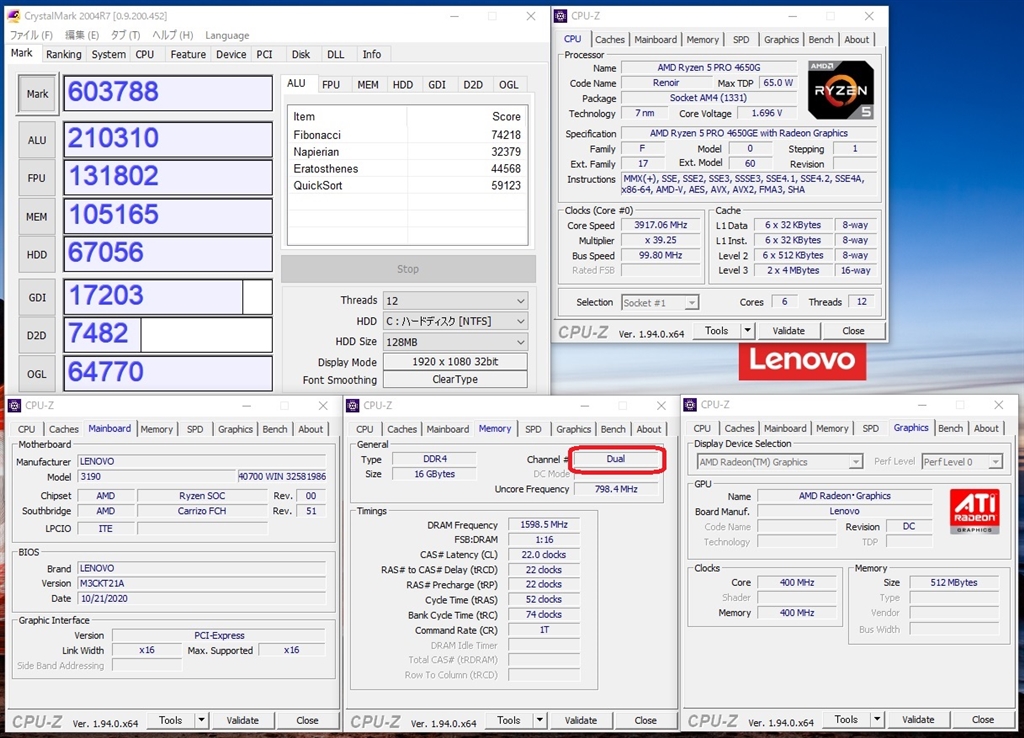Screen dimensions: 1024x738
Task: Click Validate in Memory CPU-Z window
Action: [581, 720]
